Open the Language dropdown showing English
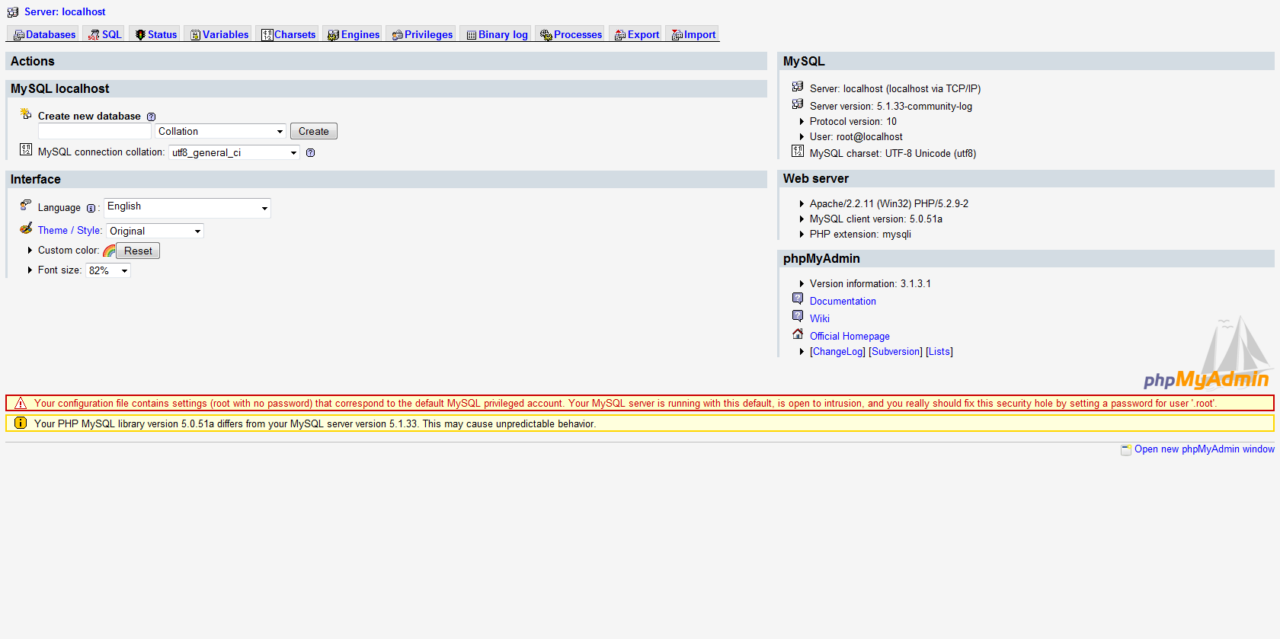Viewport: 1280px width, 639px height. [x=187, y=208]
